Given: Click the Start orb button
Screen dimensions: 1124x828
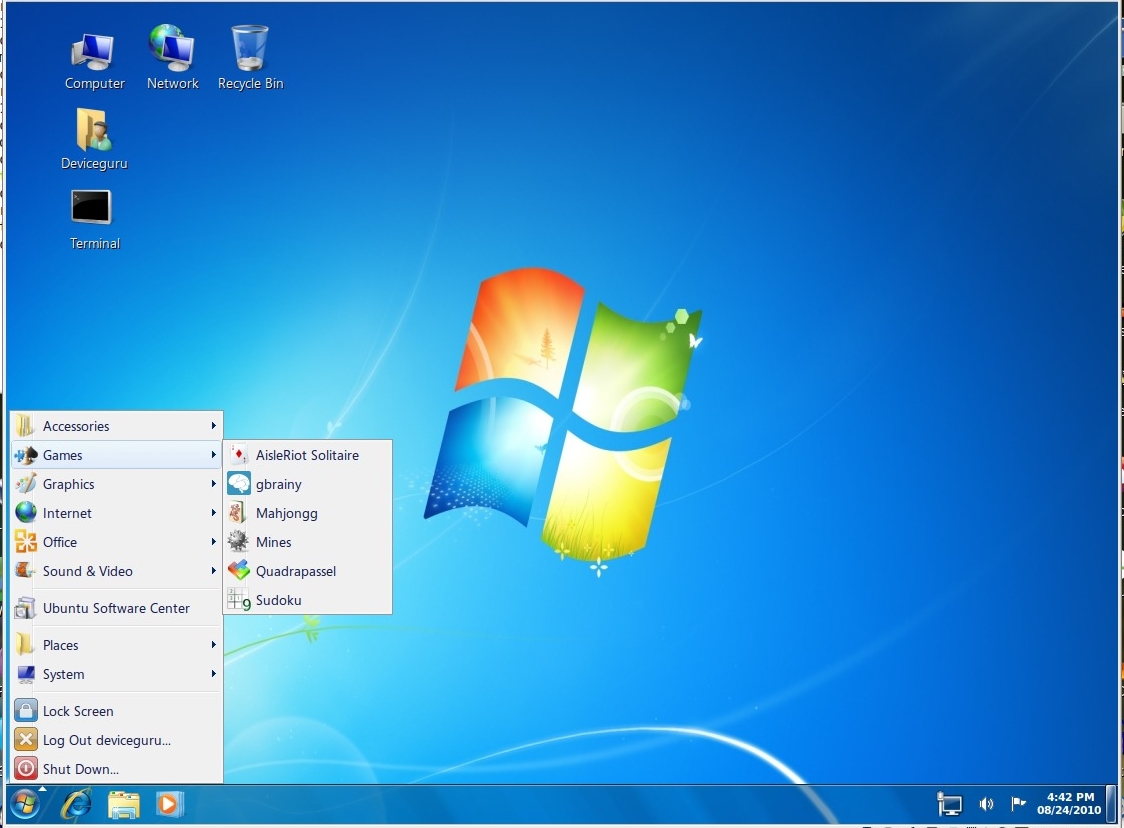Looking at the screenshot, I should pos(25,804).
